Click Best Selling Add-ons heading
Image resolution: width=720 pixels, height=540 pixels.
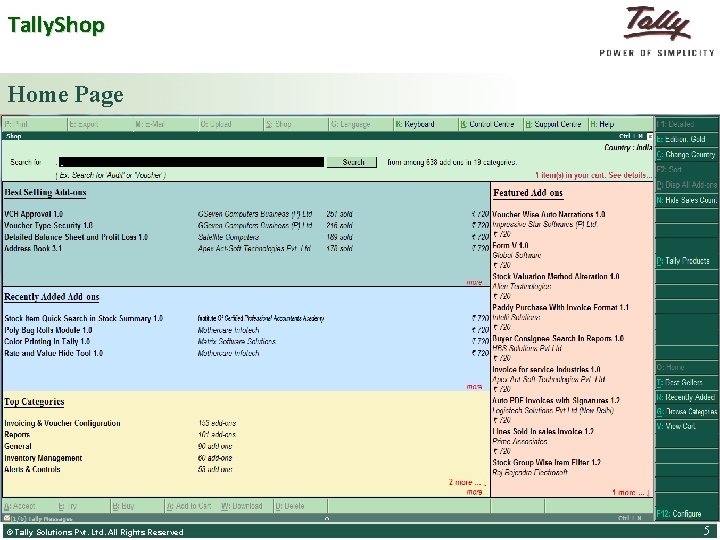(45, 192)
